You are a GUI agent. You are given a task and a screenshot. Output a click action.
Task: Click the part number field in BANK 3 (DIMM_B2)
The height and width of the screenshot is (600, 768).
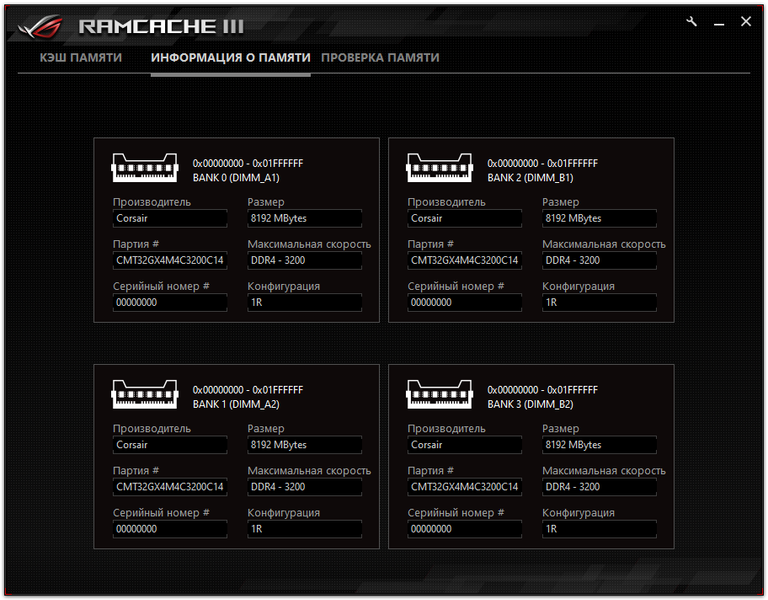click(465, 487)
